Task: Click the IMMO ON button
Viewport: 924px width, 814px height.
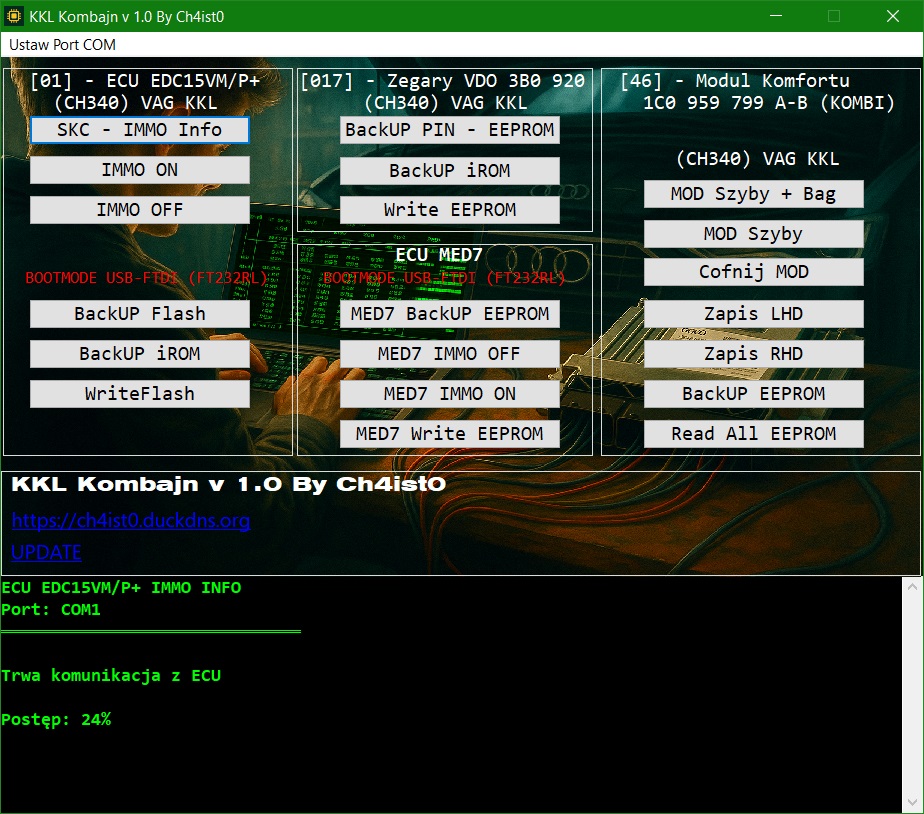Action: click(x=140, y=170)
